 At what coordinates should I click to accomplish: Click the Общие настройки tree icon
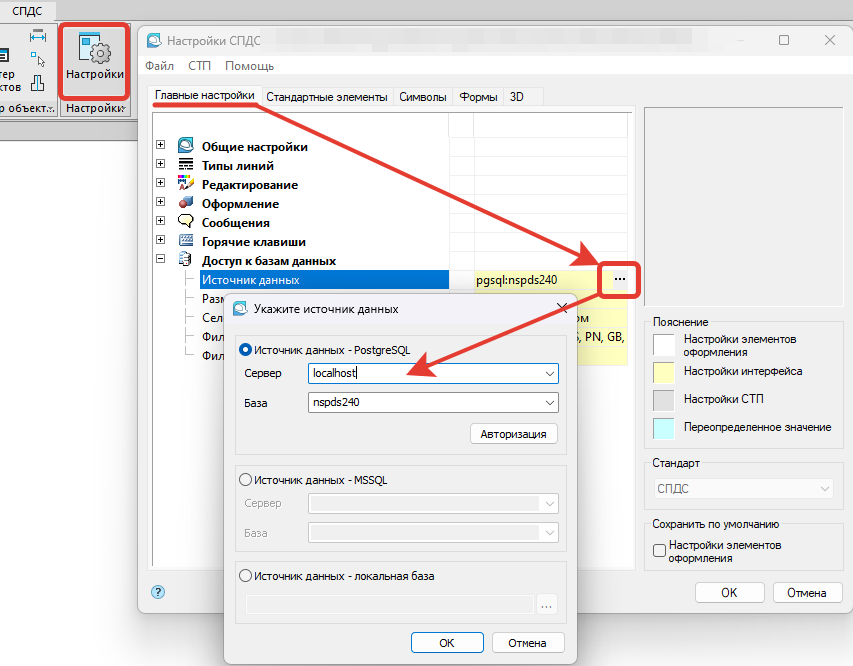tap(185, 146)
